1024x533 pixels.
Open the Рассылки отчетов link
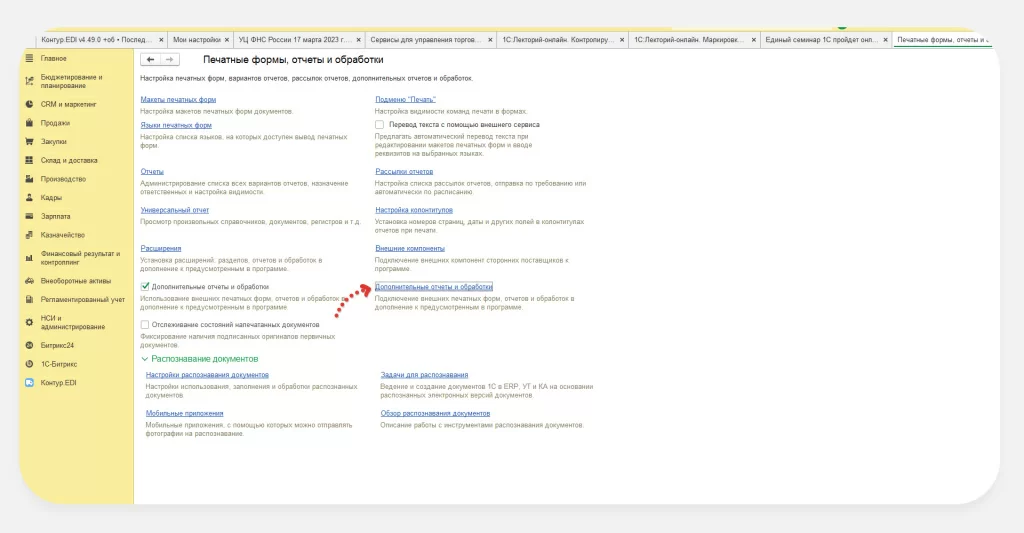pos(404,172)
